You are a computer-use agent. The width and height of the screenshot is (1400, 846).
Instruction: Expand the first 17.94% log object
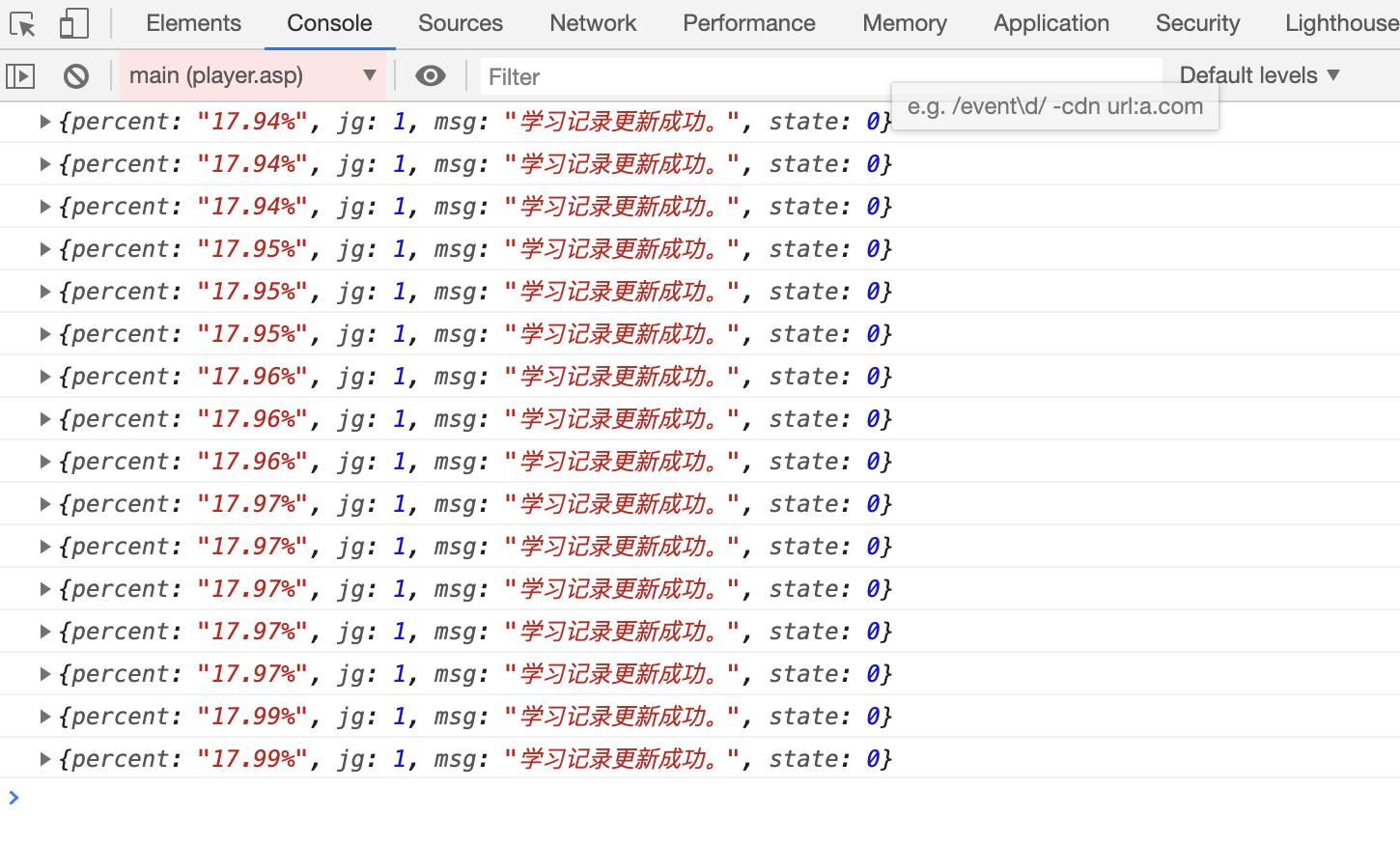44,122
